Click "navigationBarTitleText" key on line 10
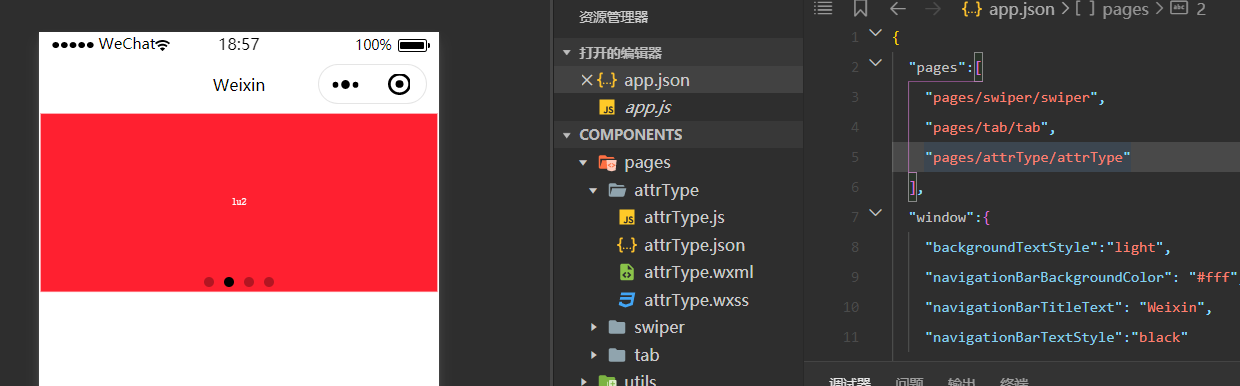 coord(1023,307)
